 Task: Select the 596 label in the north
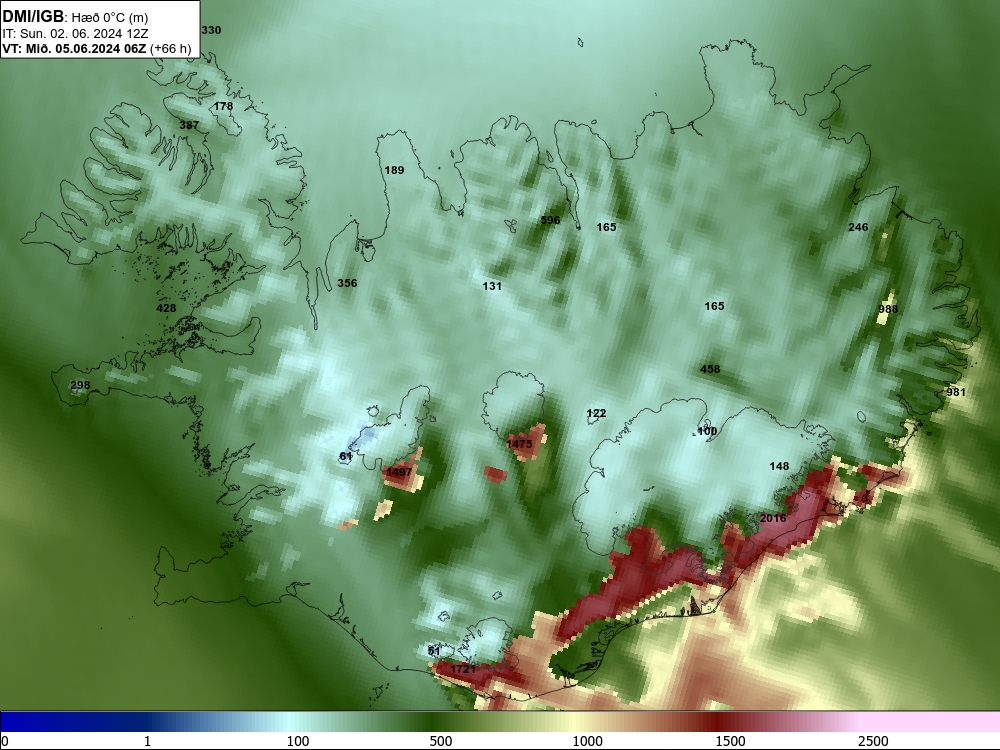tap(550, 220)
